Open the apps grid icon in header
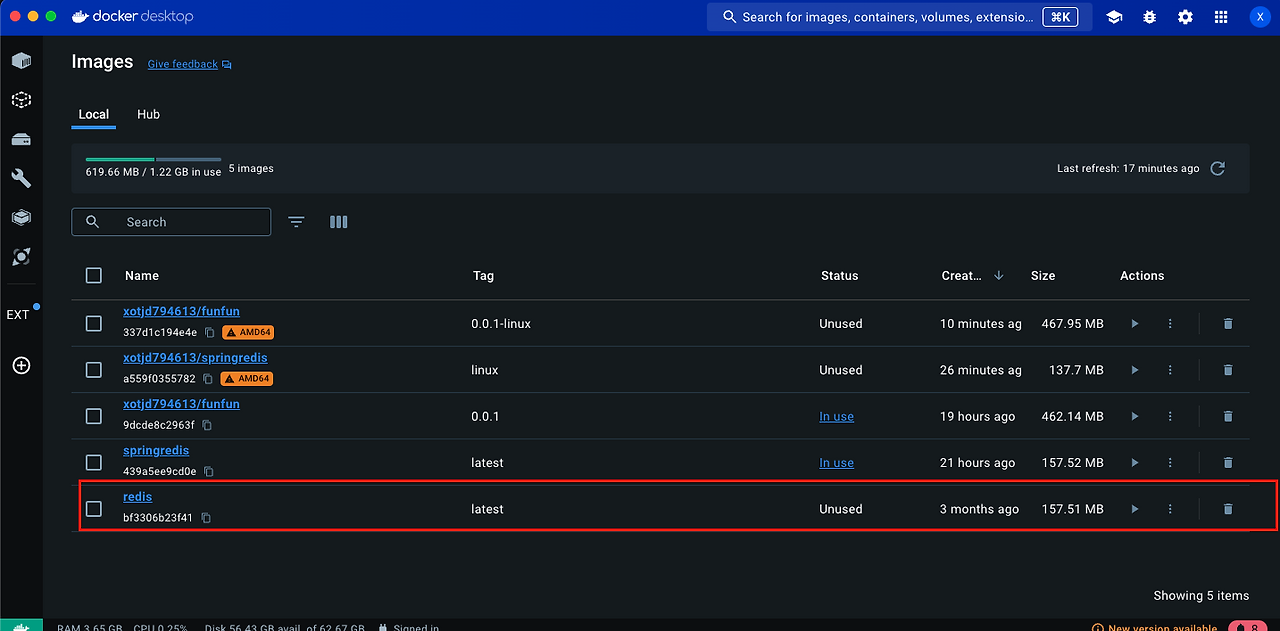 (x=1221, y=17)
